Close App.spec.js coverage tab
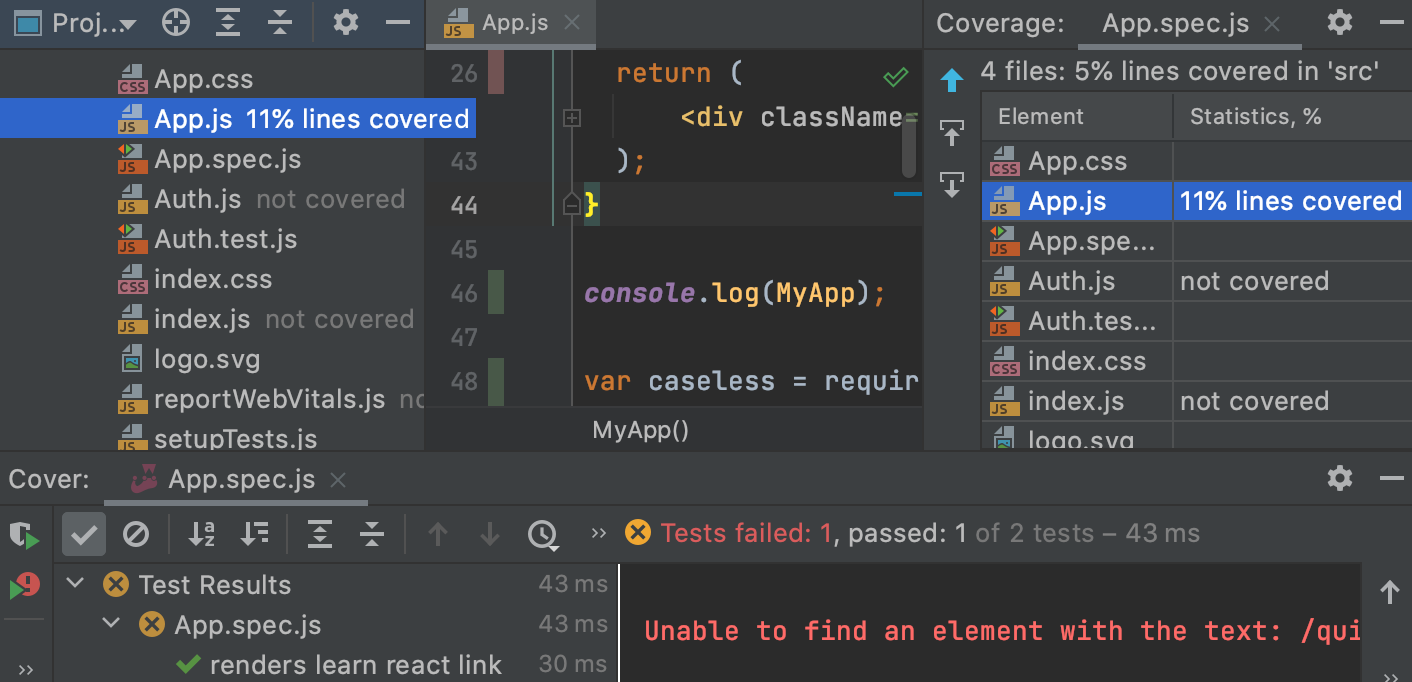 coord(1273,24)
